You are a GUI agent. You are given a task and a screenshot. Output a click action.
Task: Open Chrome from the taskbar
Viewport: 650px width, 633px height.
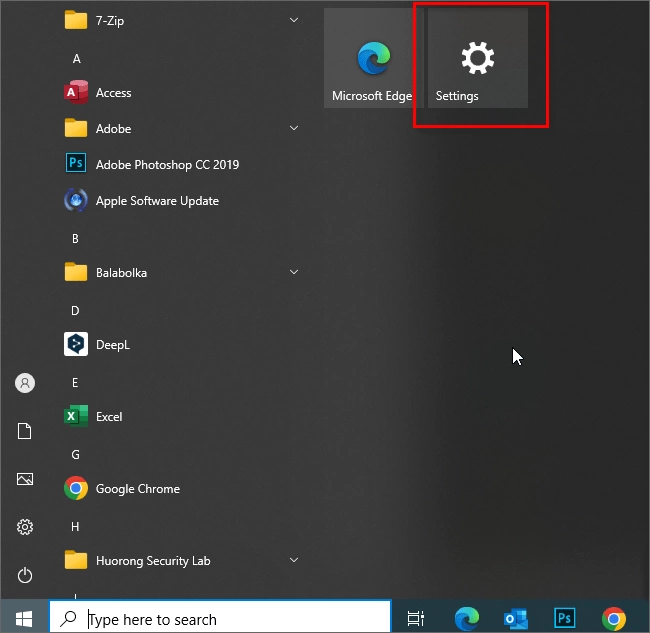pyautogui.click(x=614, y=618)
